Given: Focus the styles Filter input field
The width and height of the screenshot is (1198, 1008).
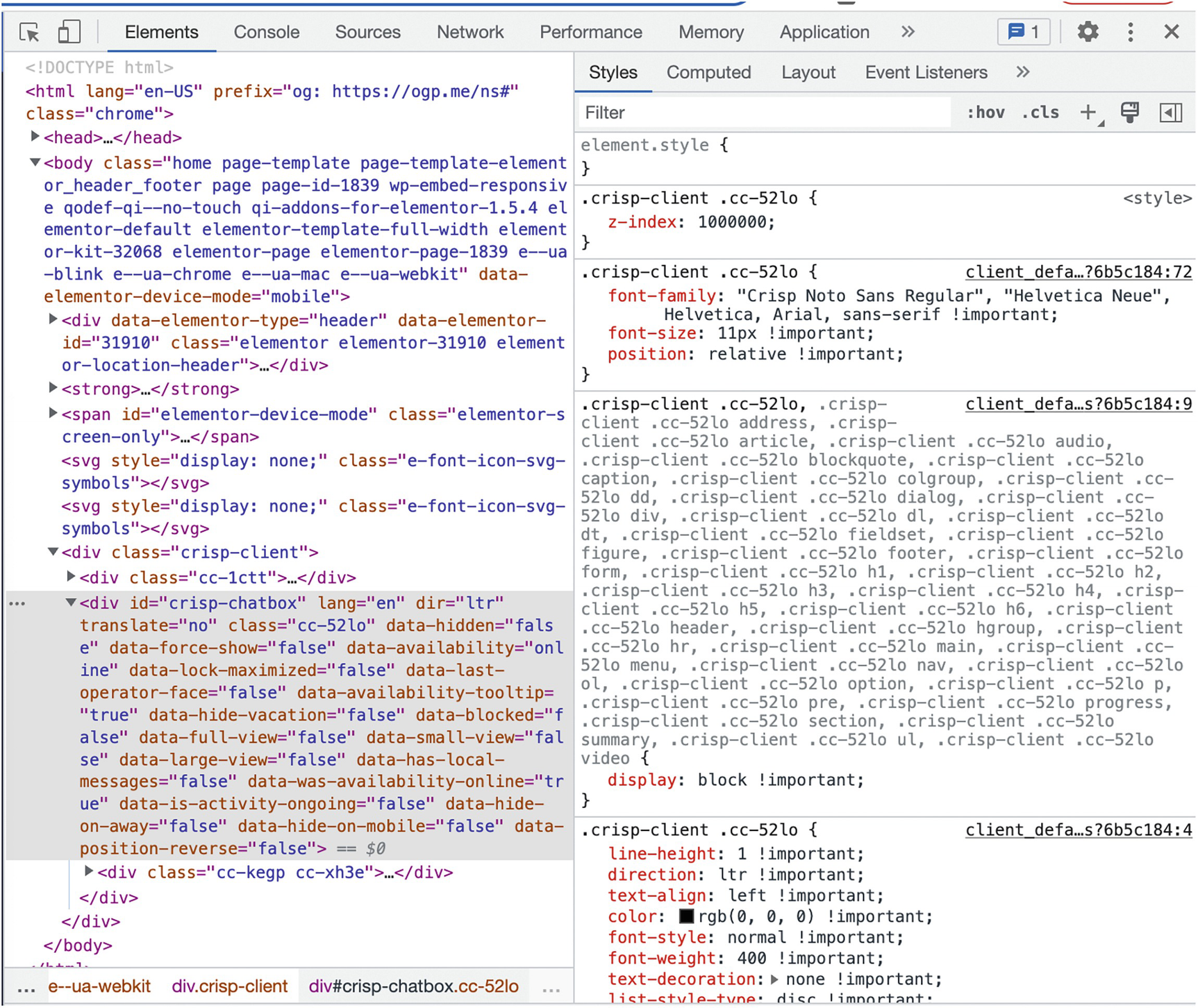Looking at the screenshot, I should click(764, 112).
